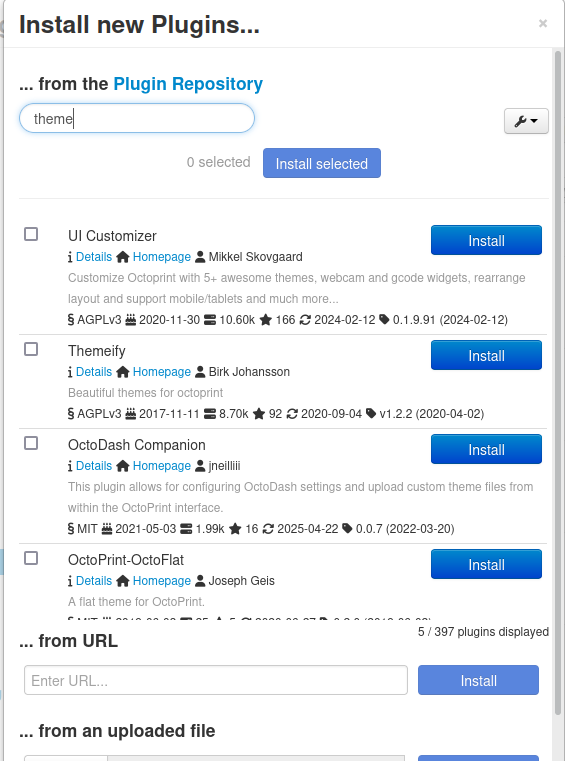565x761 pixels.
Task: Click home icon beside UI Customizer Homepage
Action: pyautogui.click(x=123, y=257)
